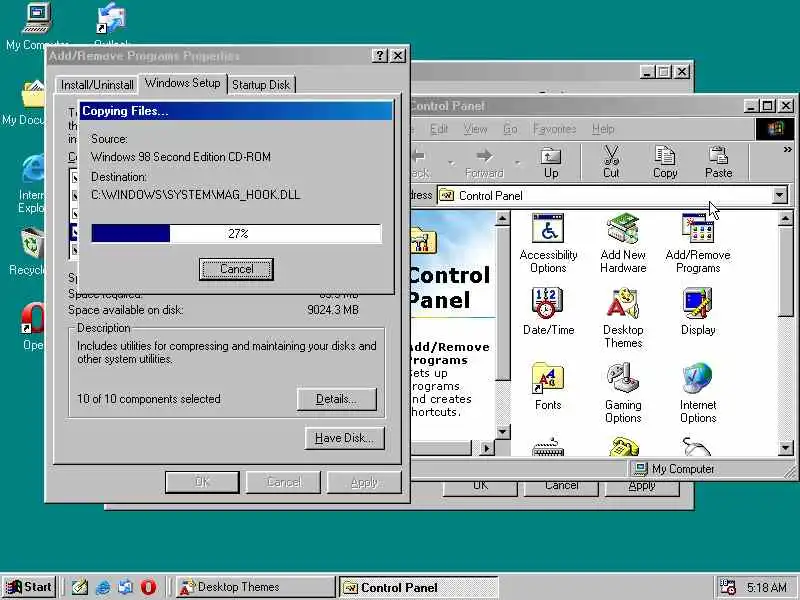Click the Forward toolbar arrow
The height and width of the screenshot is (600, 800).
[x=484, y=163]
